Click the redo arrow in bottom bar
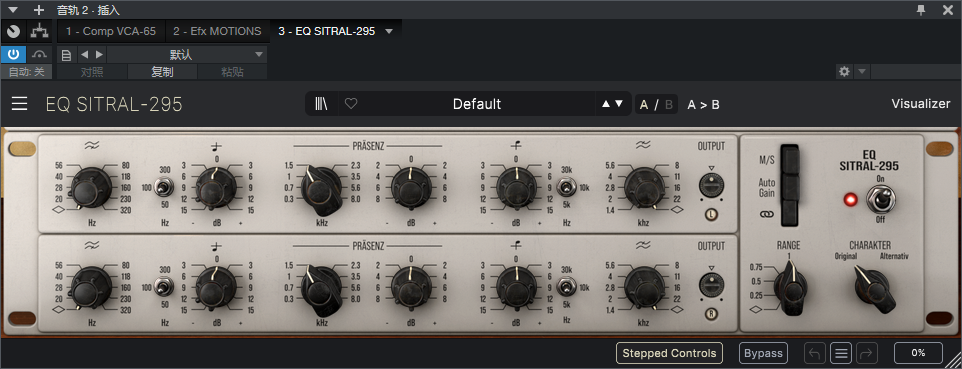The width and height of the screenshot is (962, 369). pyautogui.click(x=868, y=353)
